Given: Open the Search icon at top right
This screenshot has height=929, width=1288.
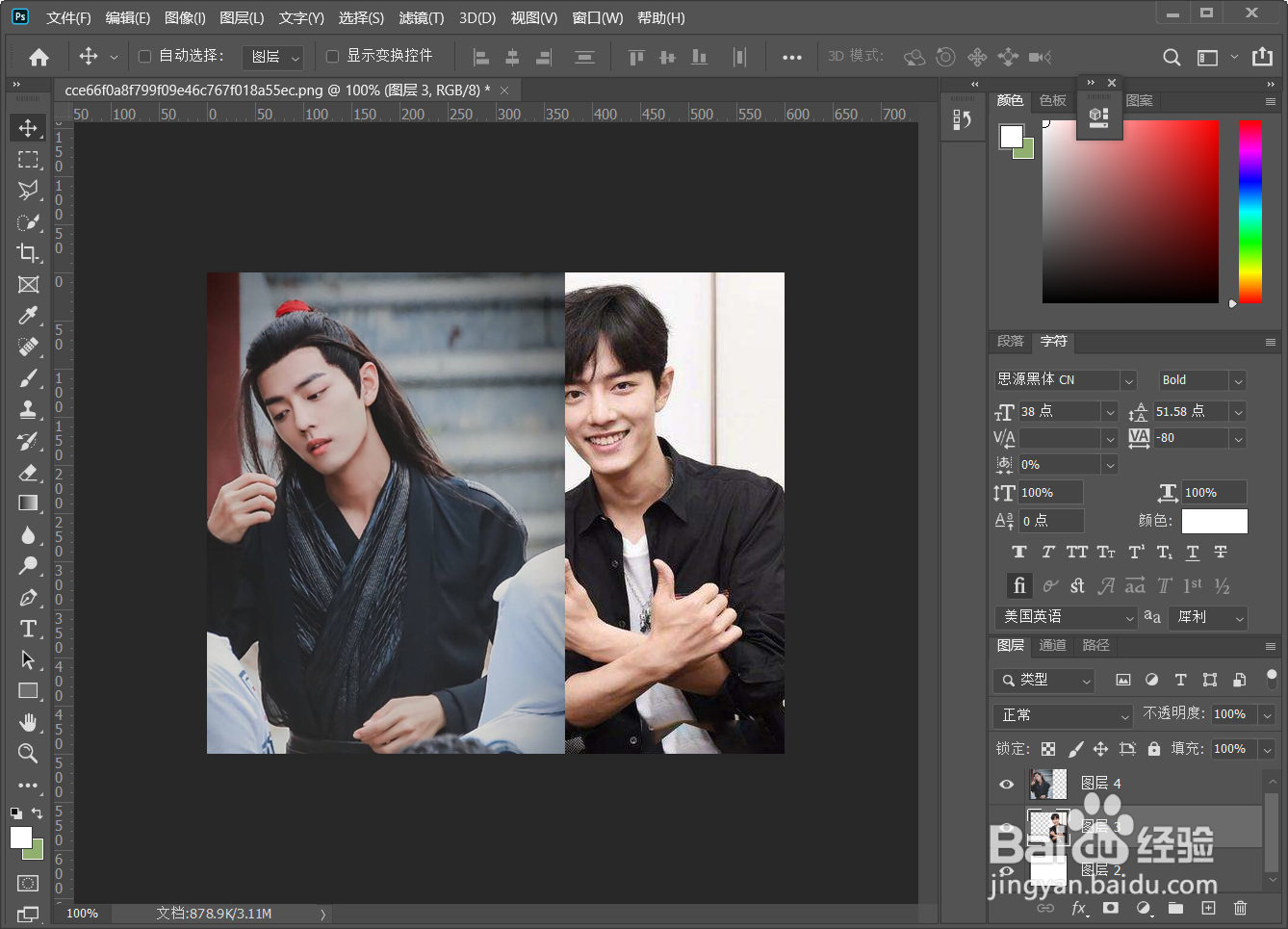Looking at the screenshot, I should pos(1172,57).
